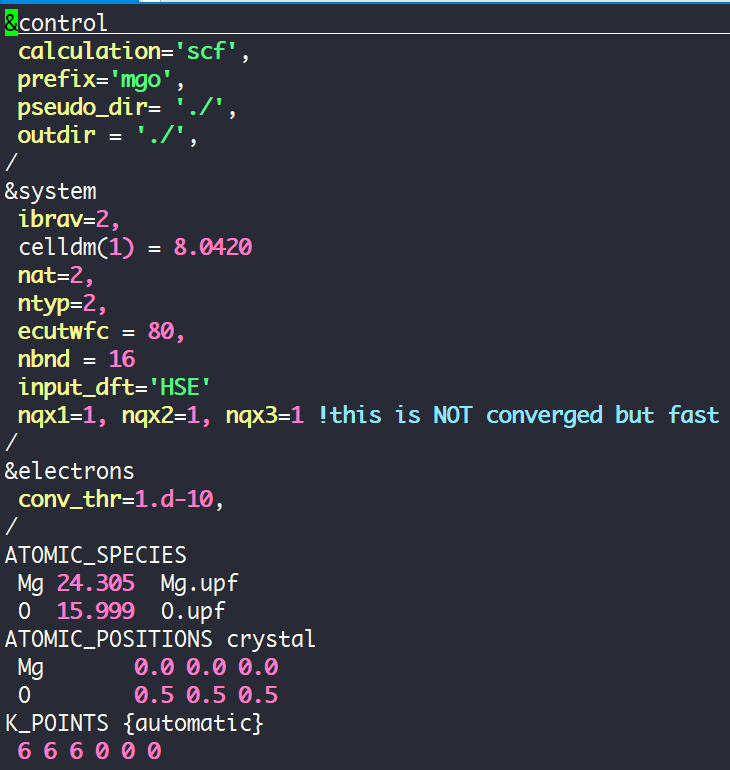Click the word 'crystal' after ATOMIC_POSITIONS

click(x=271, y=640)
